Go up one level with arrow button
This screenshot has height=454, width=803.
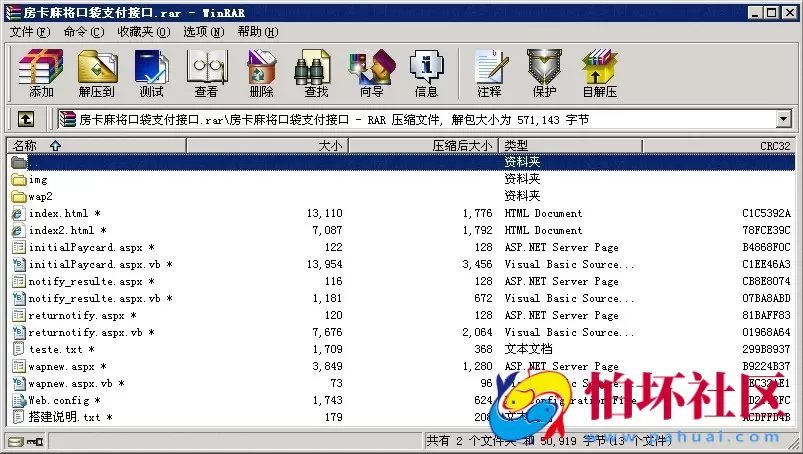click(26, 120)
